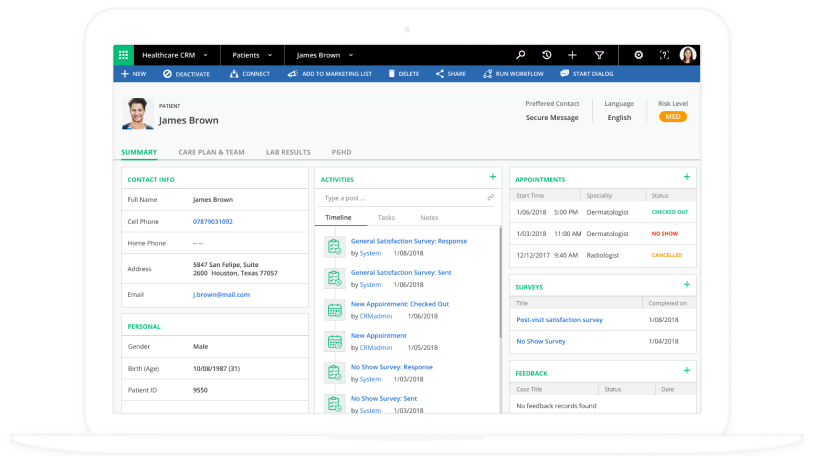Switch to the Summary tab
The height and width of the screenshot is (468, 814).
coord(139,153)
